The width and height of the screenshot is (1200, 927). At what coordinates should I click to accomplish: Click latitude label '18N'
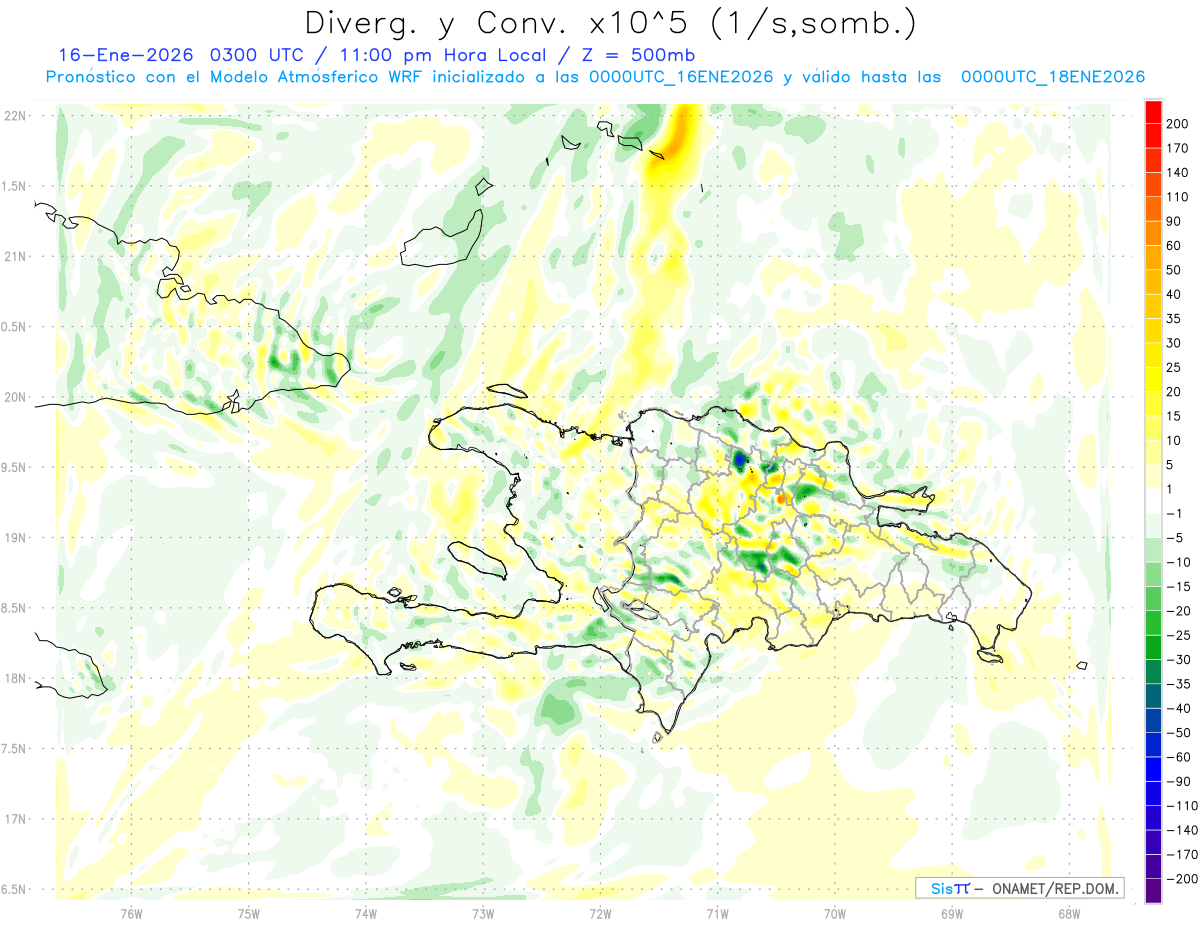[x=16, y=678]
